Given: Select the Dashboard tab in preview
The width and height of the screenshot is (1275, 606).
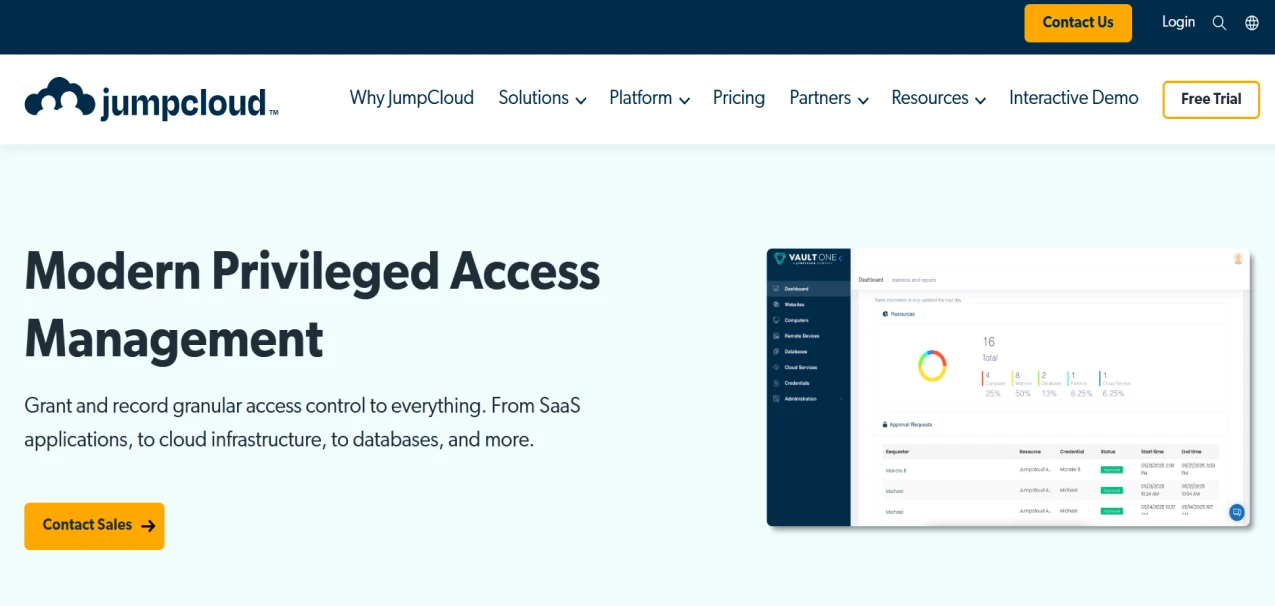Looking at the screenshot, I should [870, 280].
